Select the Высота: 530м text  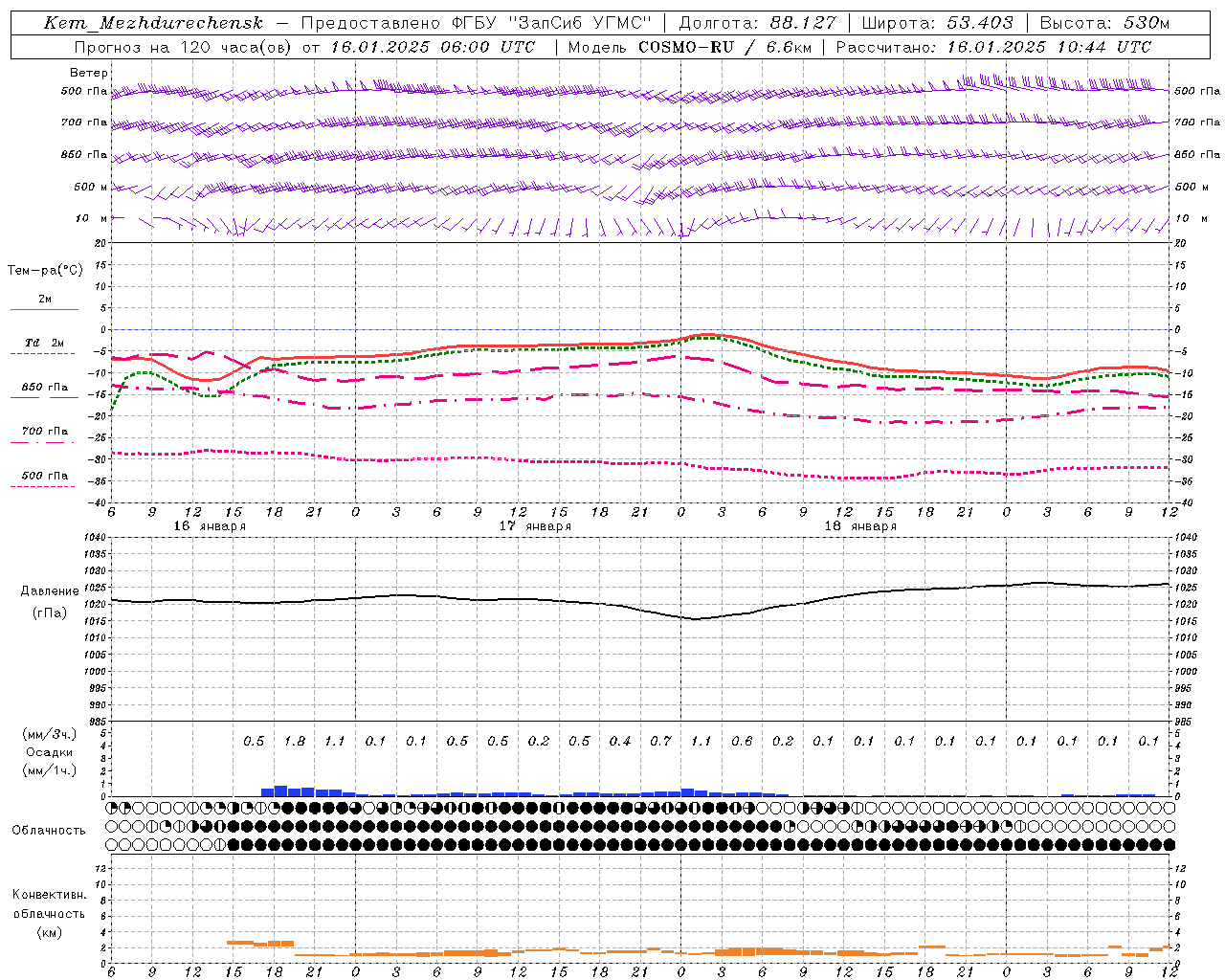(1104, 23)
